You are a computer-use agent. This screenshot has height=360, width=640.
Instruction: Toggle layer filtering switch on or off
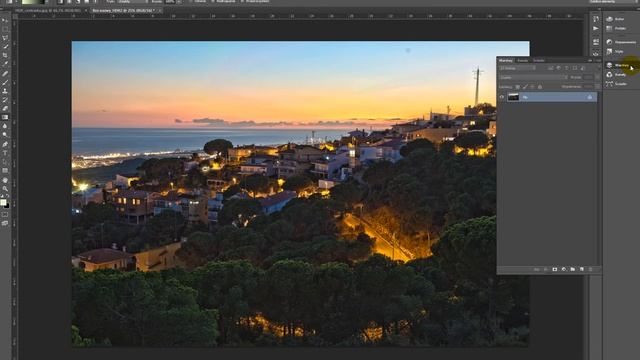pos(598,68)
